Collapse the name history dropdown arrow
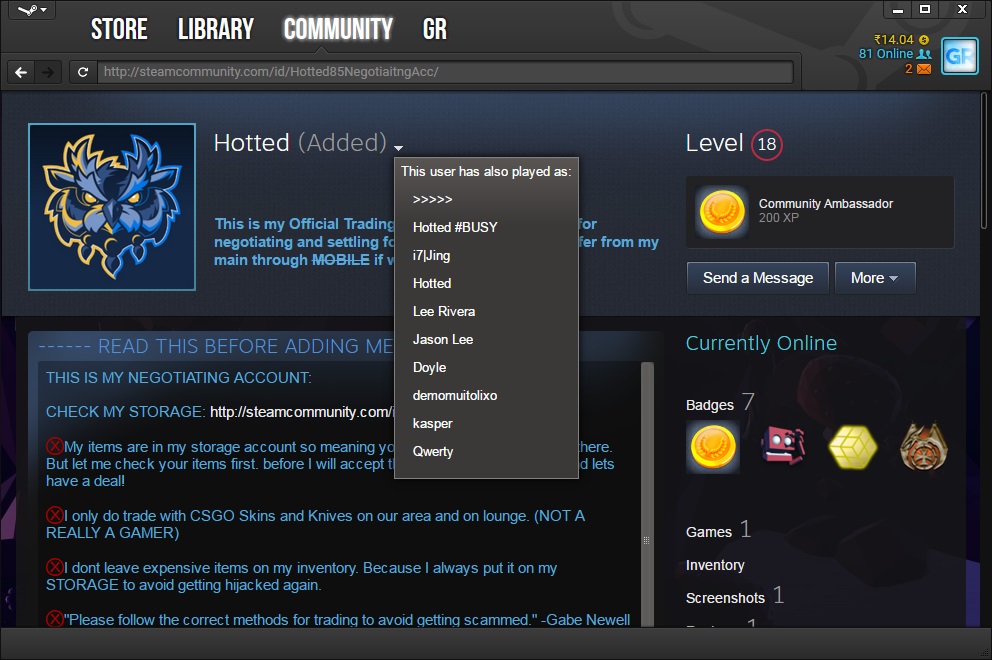The height and width of the screenshot is (660, 992). click(x=398, y=146)
